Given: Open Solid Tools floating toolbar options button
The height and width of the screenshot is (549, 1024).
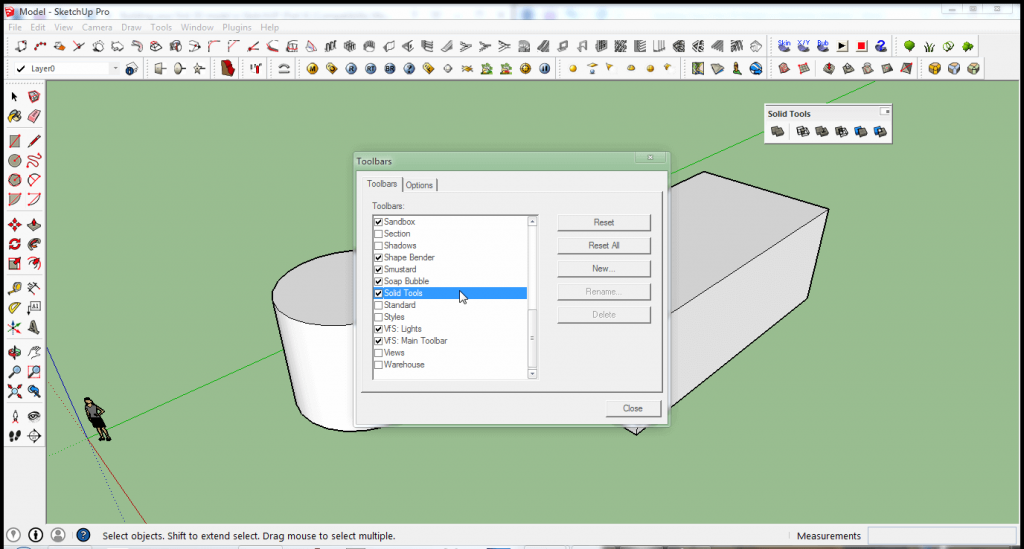Looking at the screenshot, I should point(885,112).
